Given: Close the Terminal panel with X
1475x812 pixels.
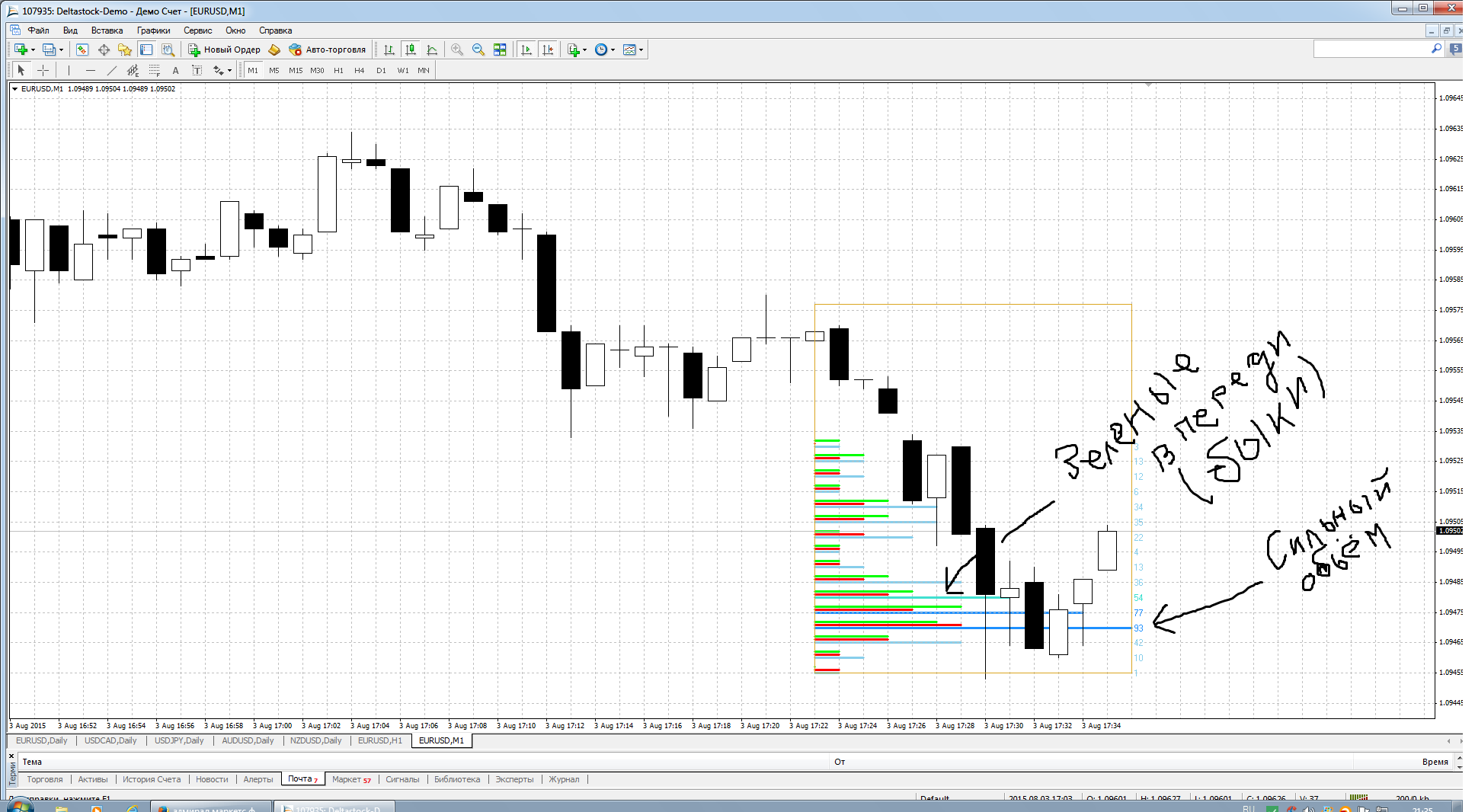Looking at the screenshot, I should coord(11,756).
